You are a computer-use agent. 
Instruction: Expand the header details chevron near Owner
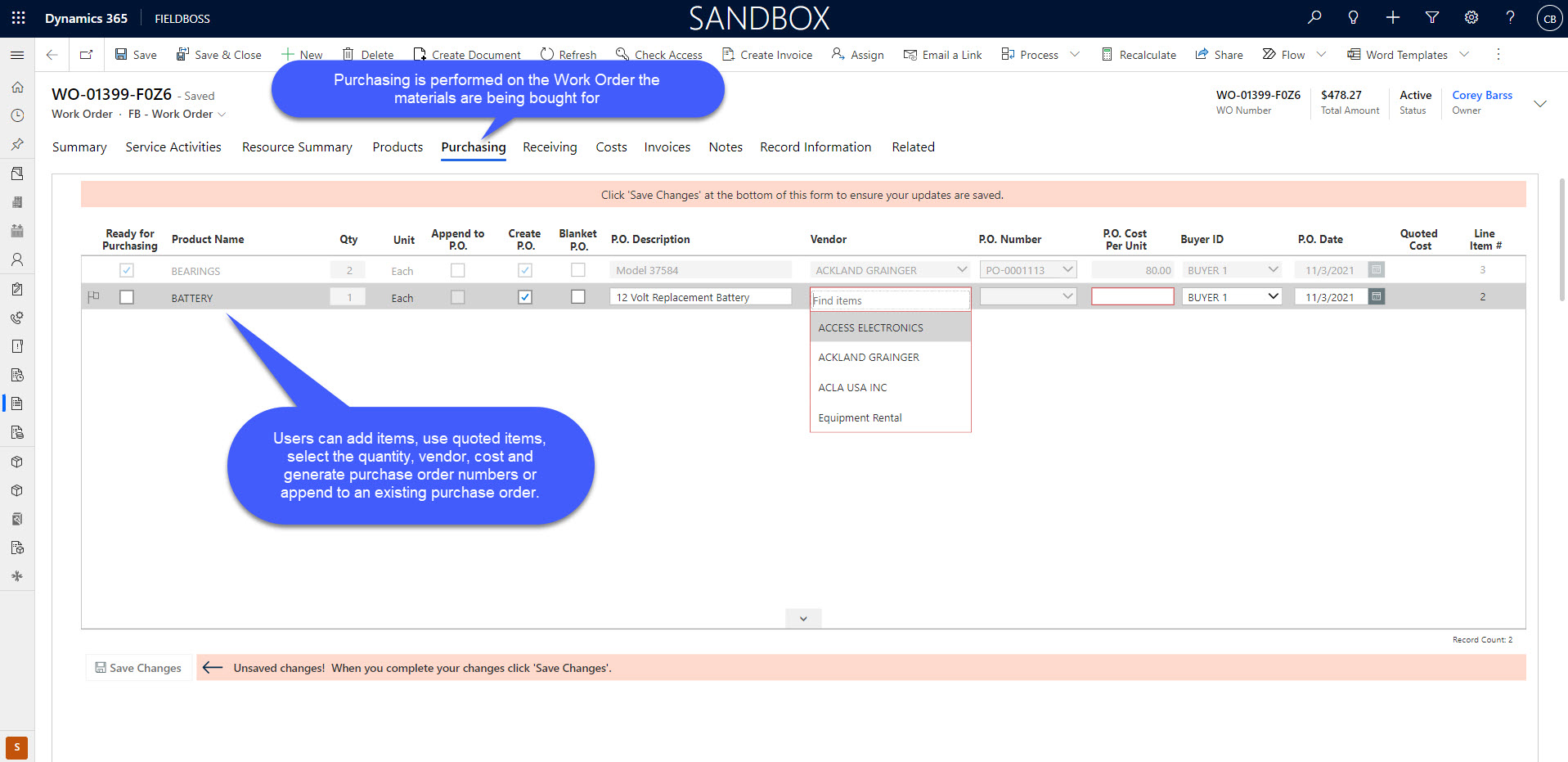[1540, 104]
